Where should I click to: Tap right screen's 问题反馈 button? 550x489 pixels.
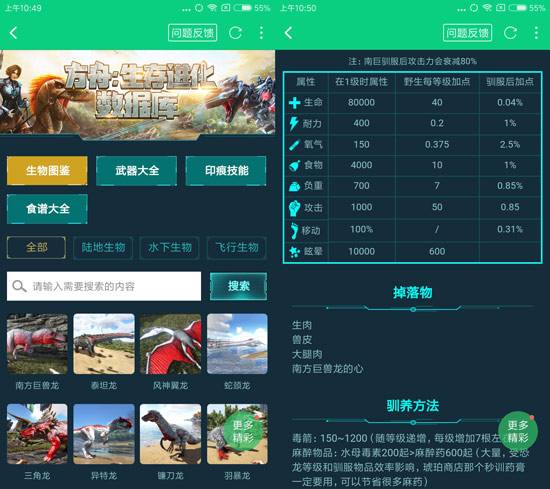[x=467, y=33]
